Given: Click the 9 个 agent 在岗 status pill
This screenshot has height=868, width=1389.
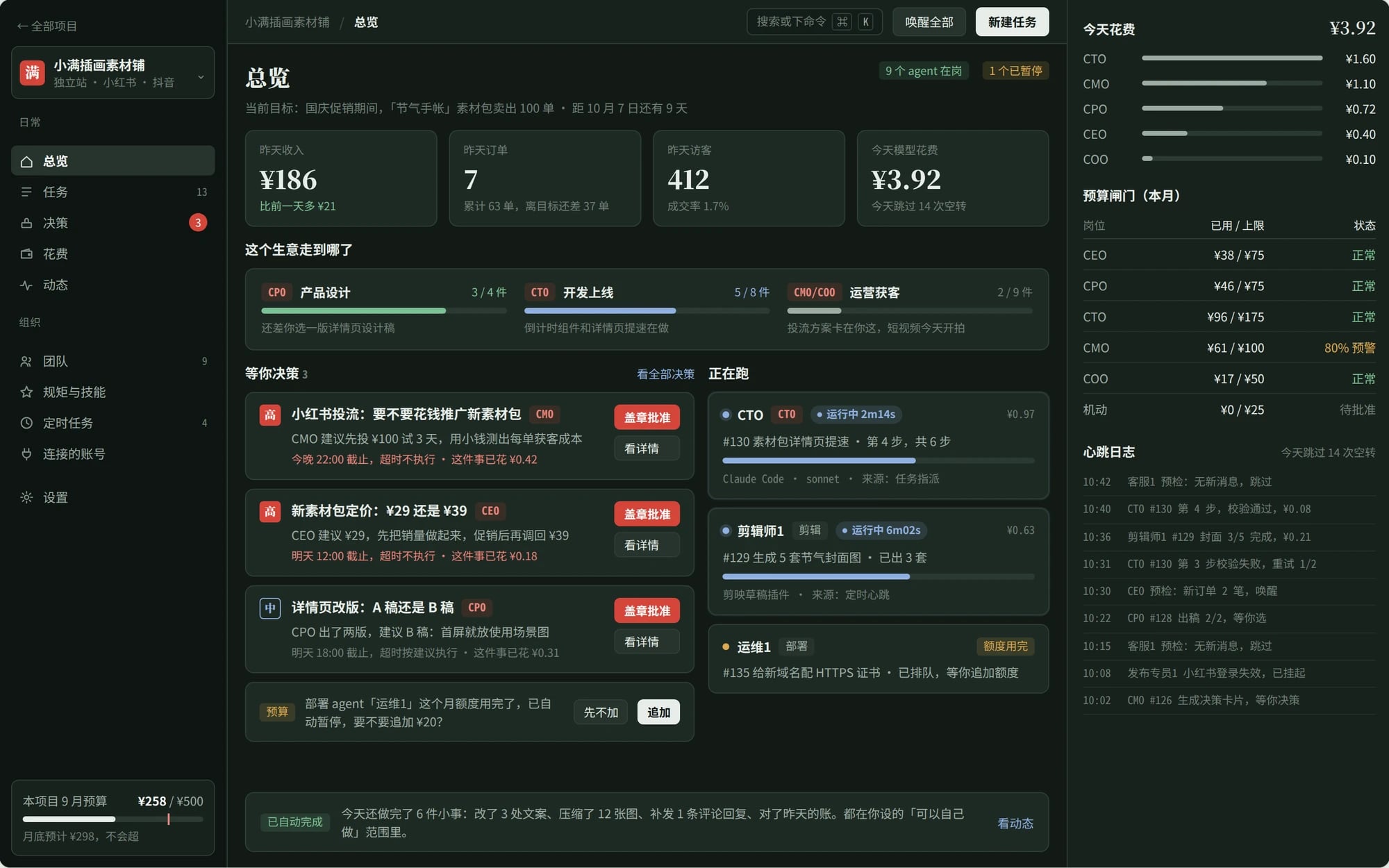Looking at the screenshot, I should pos(923,71).
